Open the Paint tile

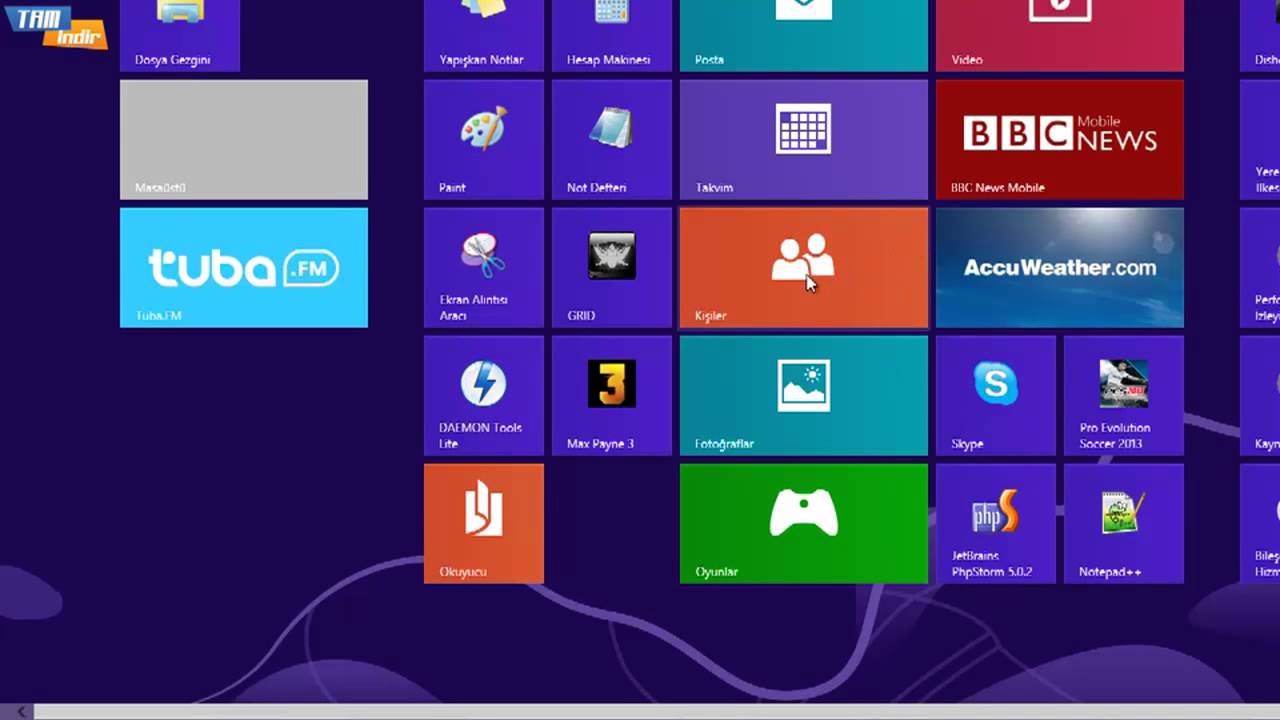[x=483, y=139]
